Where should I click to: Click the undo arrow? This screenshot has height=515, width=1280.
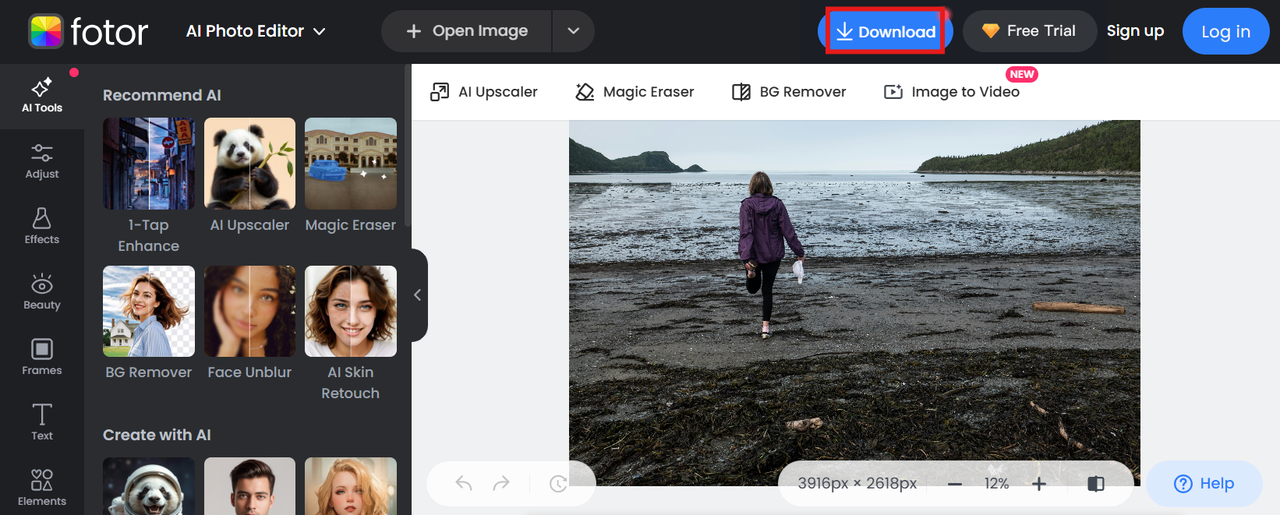pyautogui.click(x=464, y=484)
